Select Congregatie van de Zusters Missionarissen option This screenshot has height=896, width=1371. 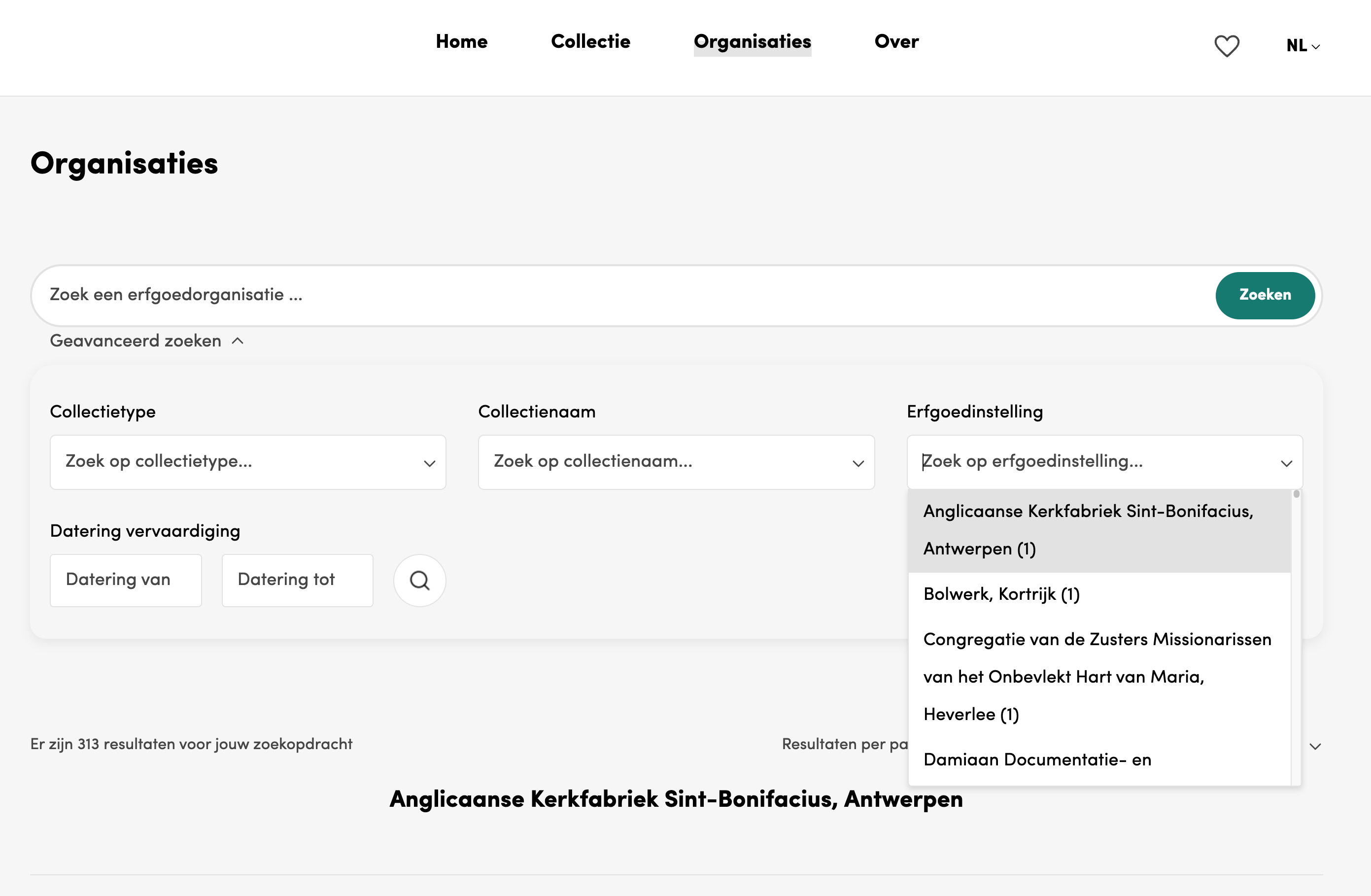tap(1099, 677)
